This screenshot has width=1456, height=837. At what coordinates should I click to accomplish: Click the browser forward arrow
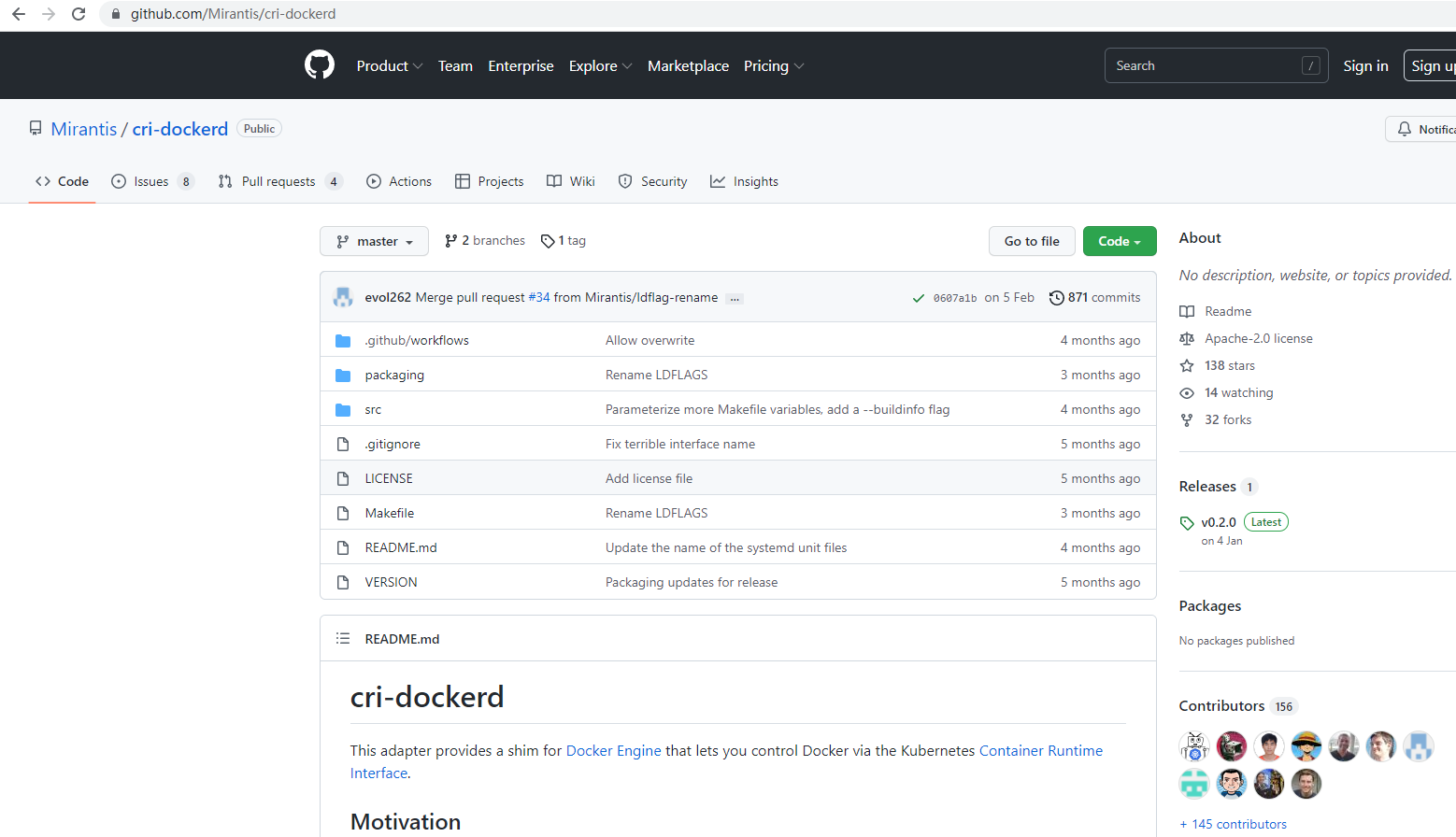tap(49, 14)
